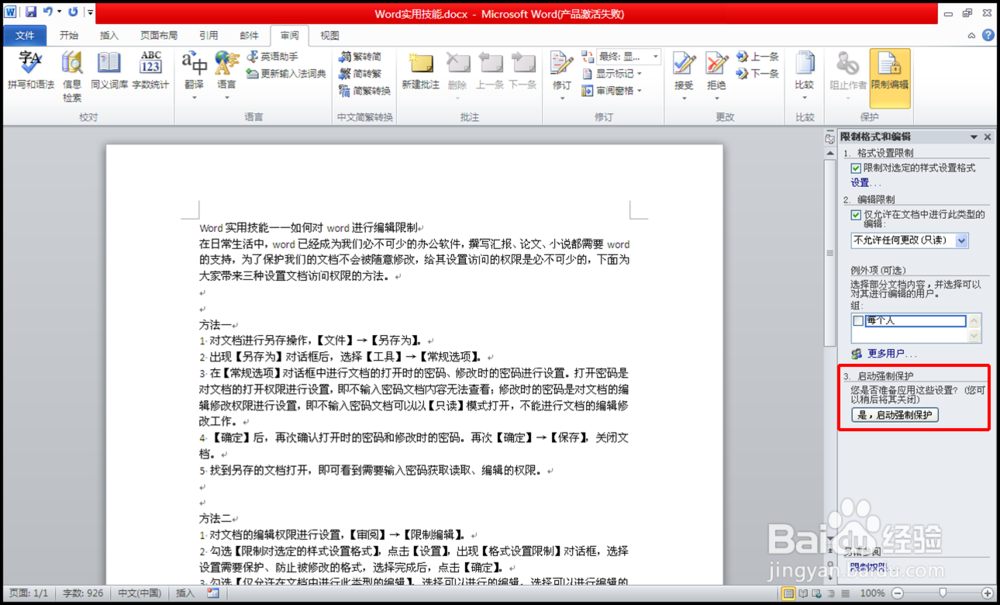
Task: Switch to the 开始 home tab
Action: coord(69,36)
